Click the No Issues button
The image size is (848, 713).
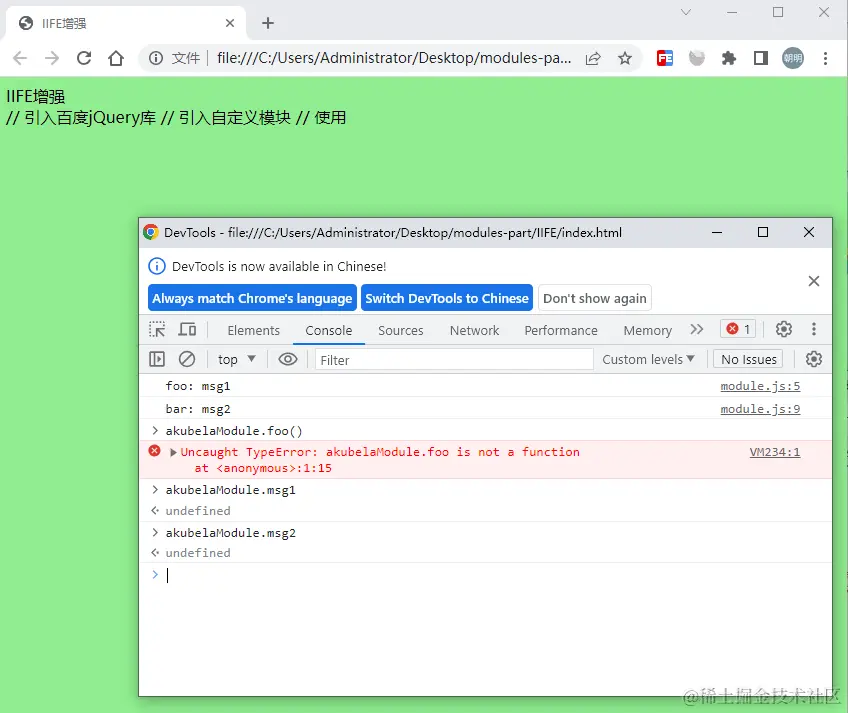coord(748,360)
